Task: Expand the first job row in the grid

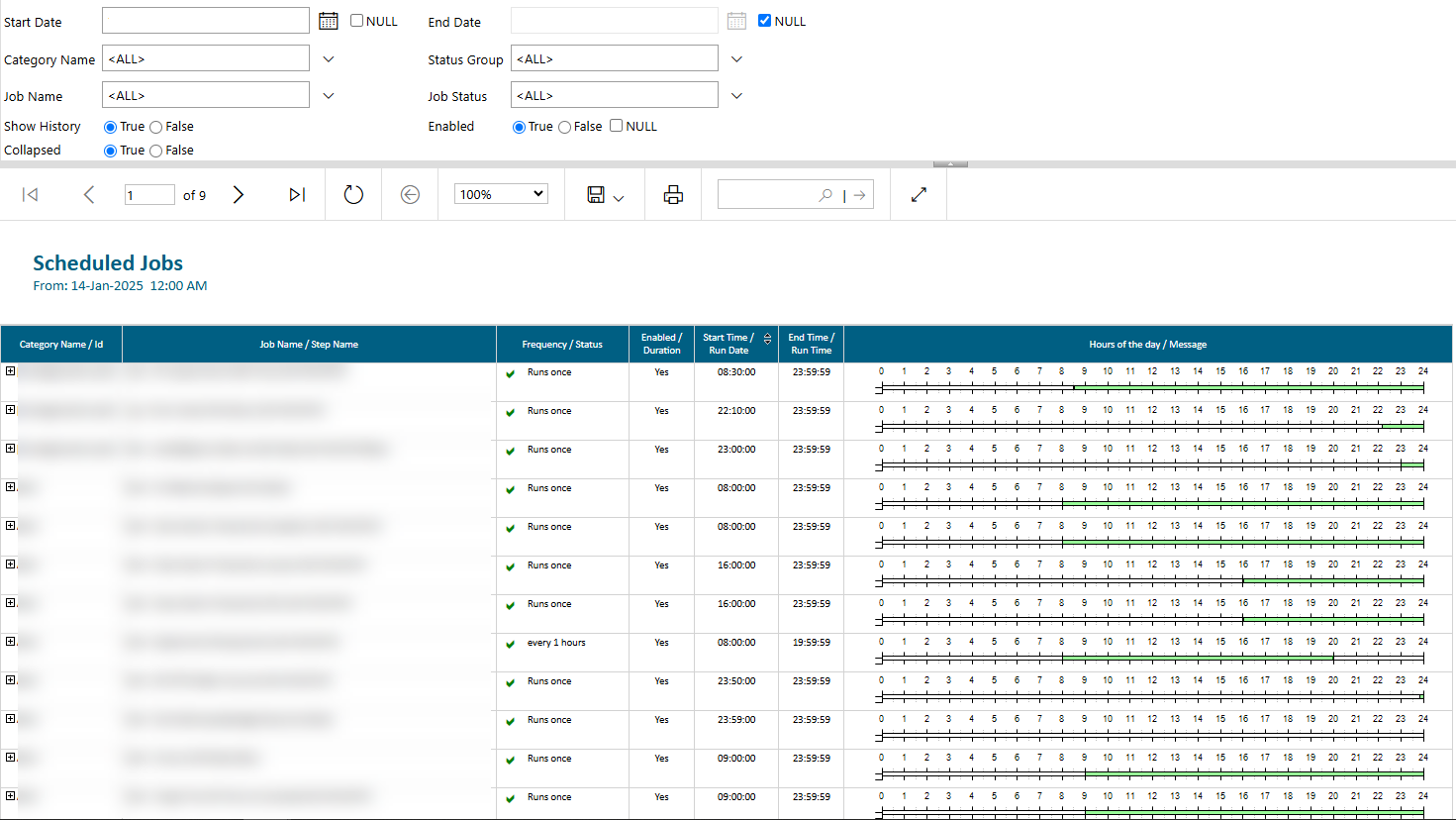Action: click(10, 370)
